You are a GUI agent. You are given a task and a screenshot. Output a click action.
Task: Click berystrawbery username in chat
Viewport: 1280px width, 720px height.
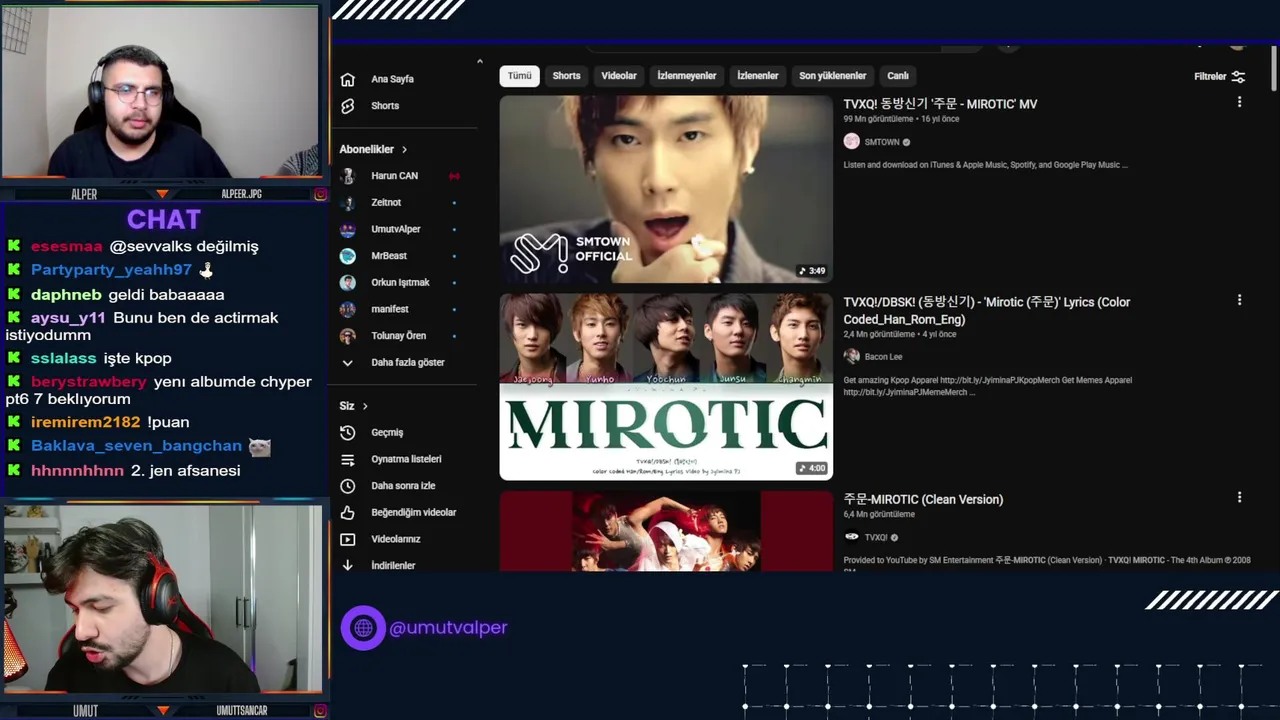point(88,382)
